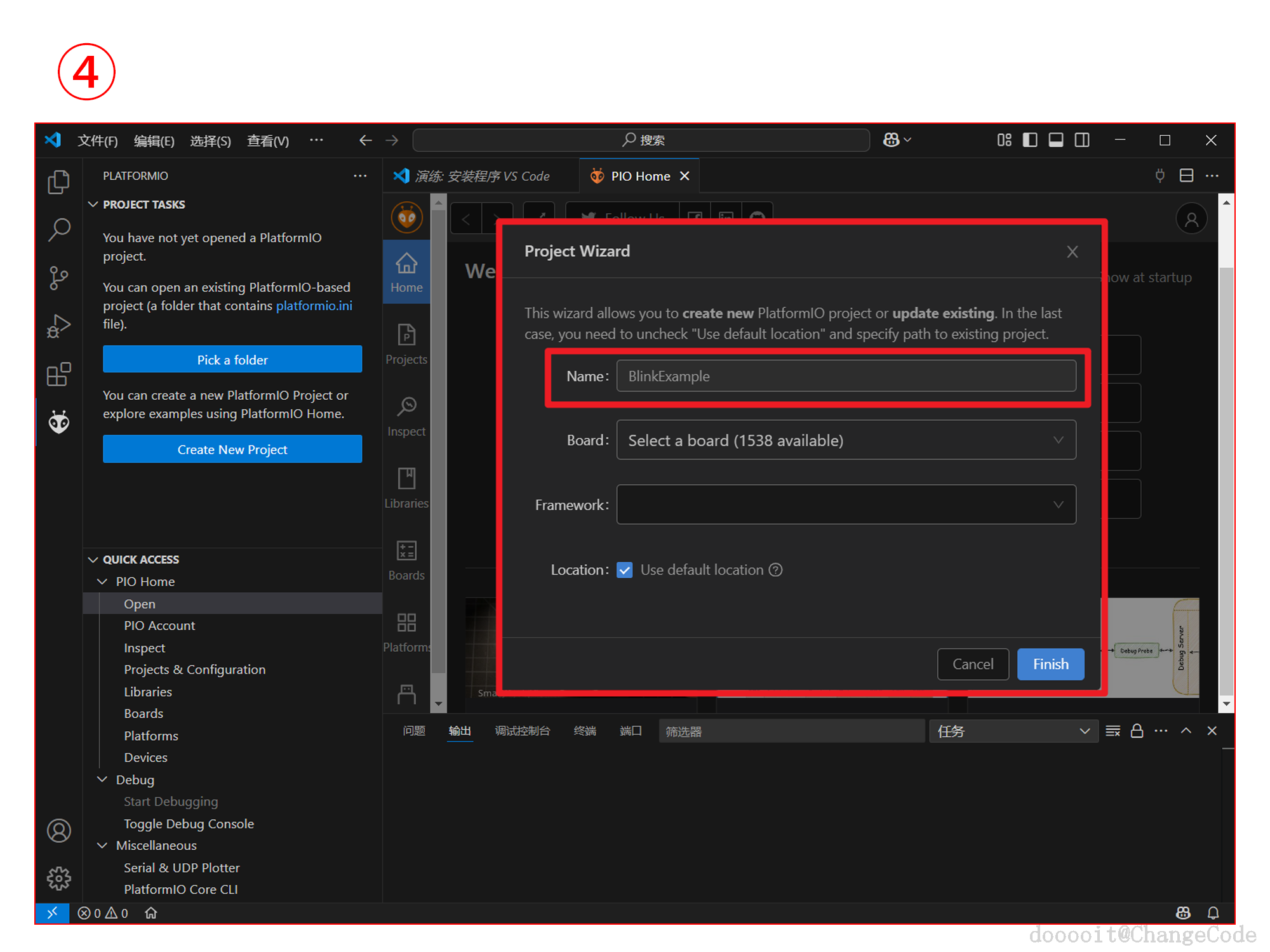
Task: Open the 文件(F) menu
Action: click(x=98, y=140)
